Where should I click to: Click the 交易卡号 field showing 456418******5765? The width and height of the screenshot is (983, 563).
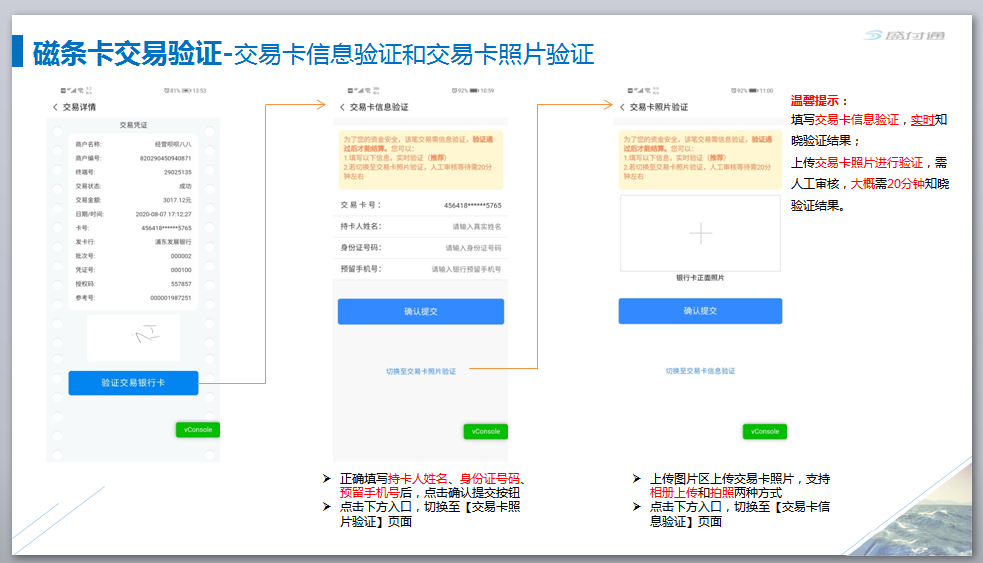point(472,206)
